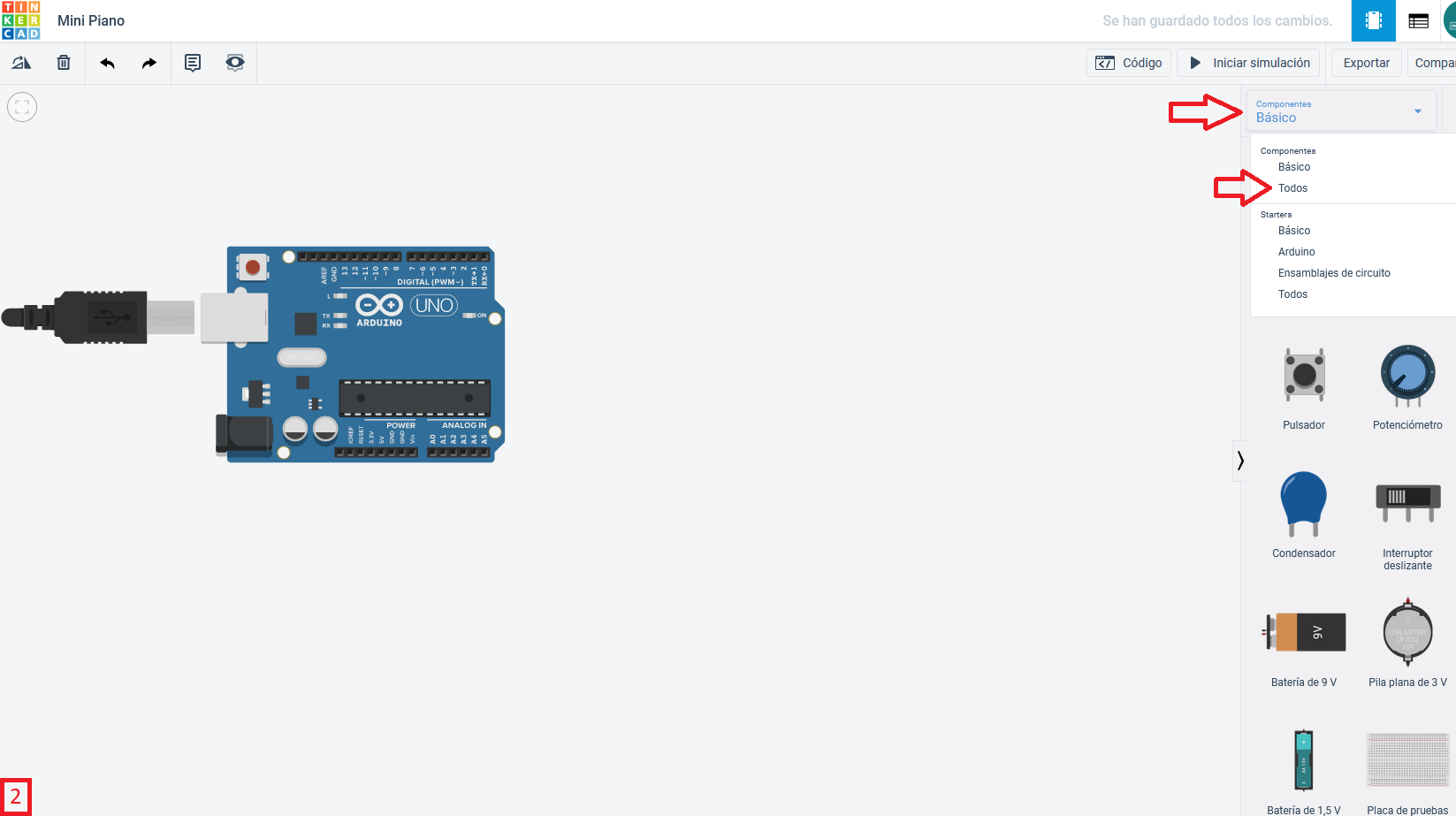Choose Arduino from the Starters list
The image size is (1456, 816).
pyautogui.click(x=1296, y=251)
